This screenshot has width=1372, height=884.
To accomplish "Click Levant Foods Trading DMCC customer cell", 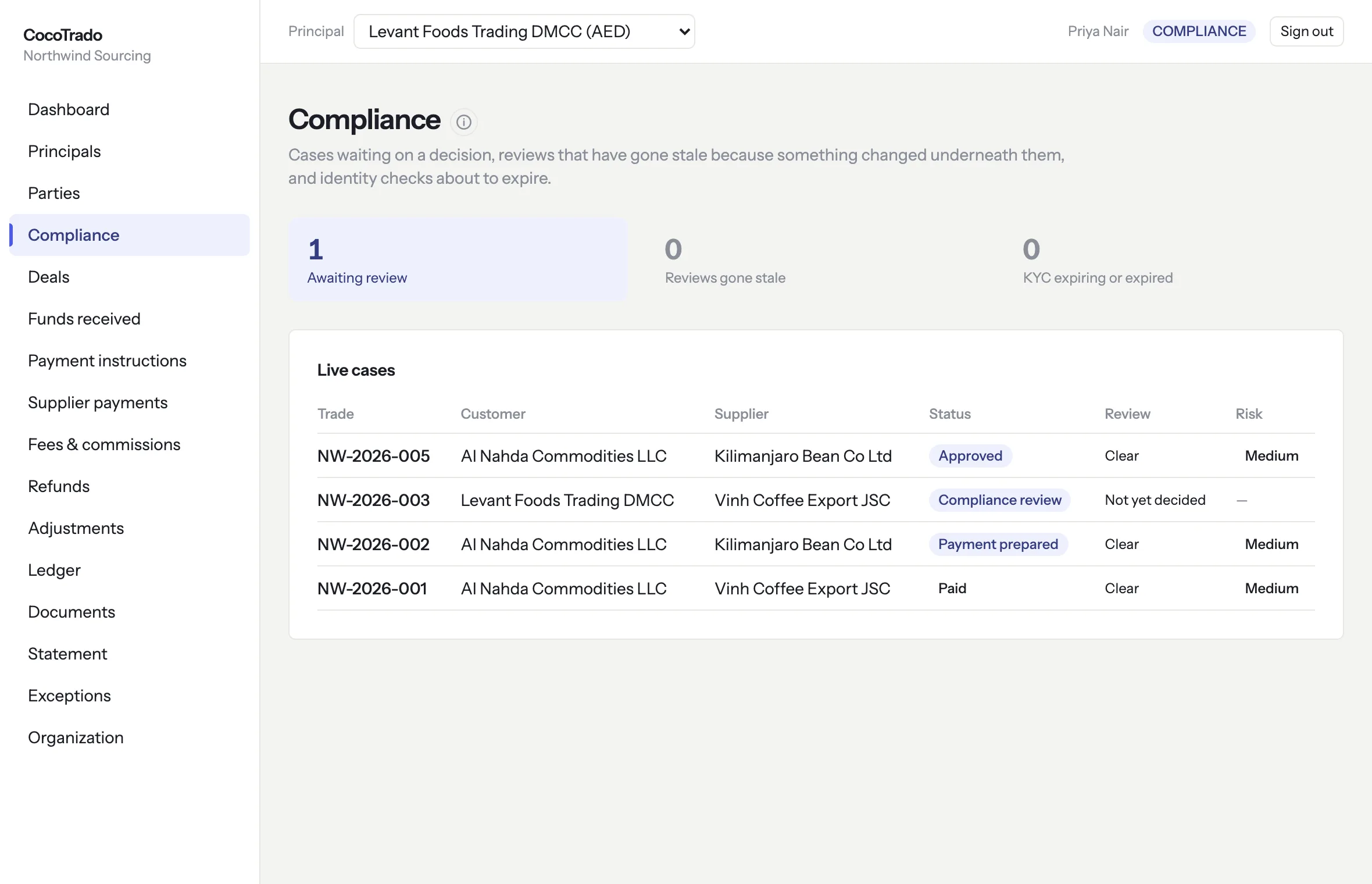I will pyautogui.click(x=567, y=500).
